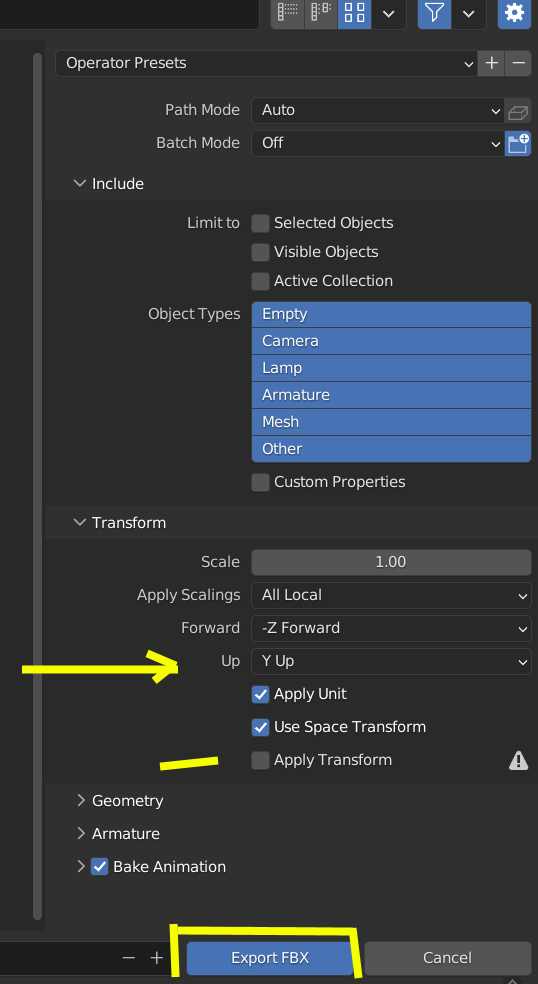Open filter settings dropdown arrow
538x984 pixels.
pos(469,13)
